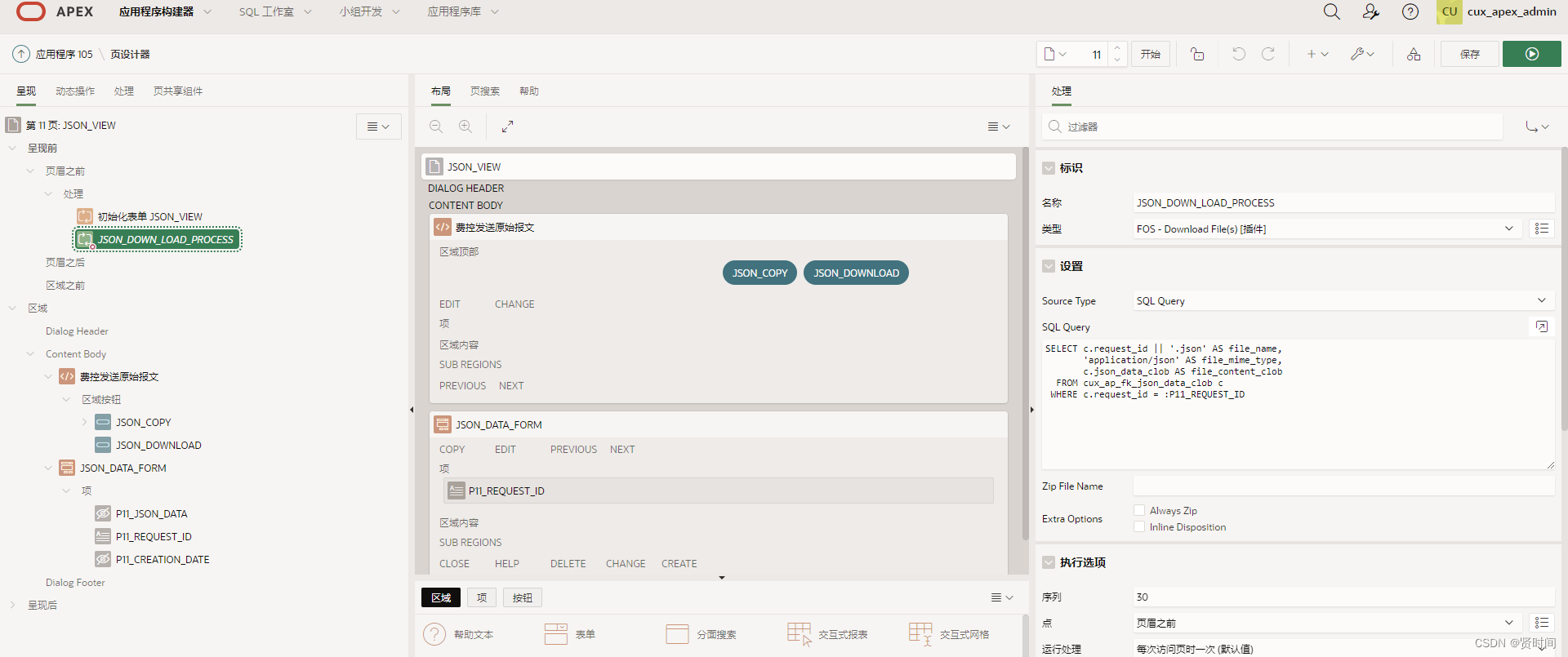Open the list-of-values icon beside 类型 field
The width and height of the screenshot is (1568, 657).
pos(1542,229)
